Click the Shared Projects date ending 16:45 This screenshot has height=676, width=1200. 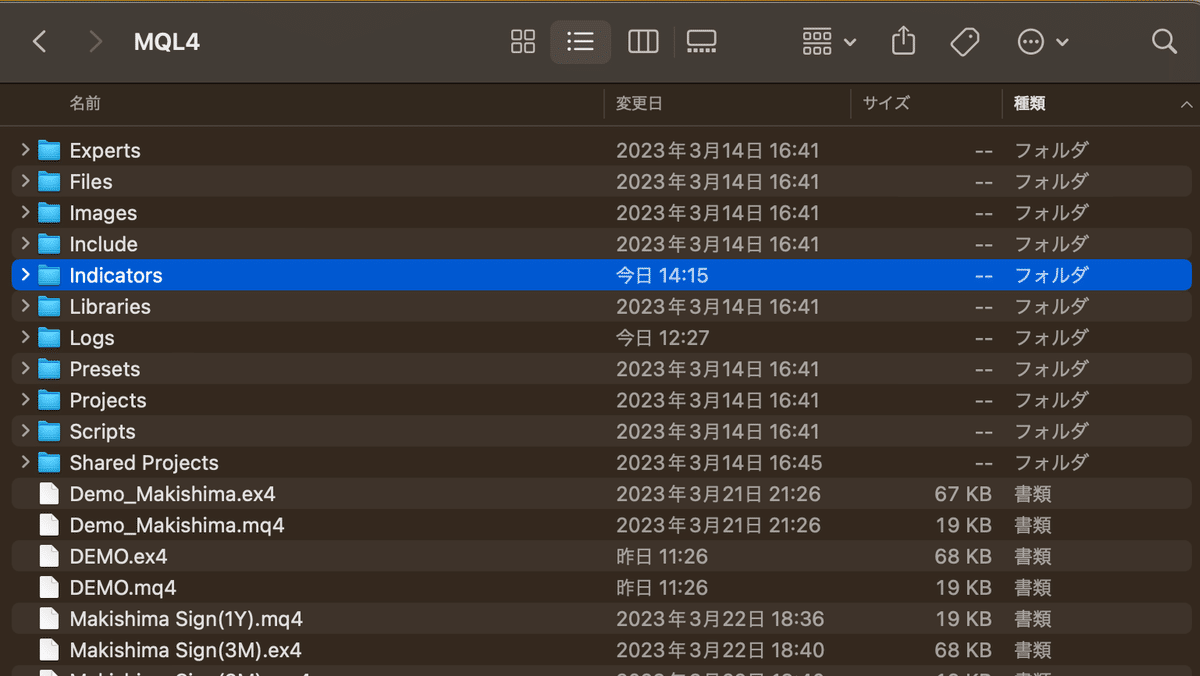pyautogui.click(x=719, y=463)
